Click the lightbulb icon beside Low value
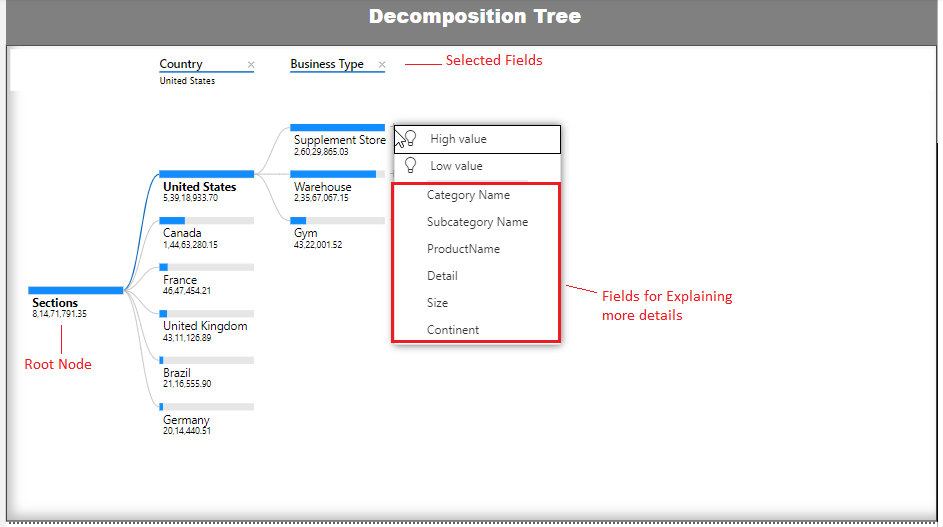The image size is (943, 527). pyautogui.click(x=409, y=166)
